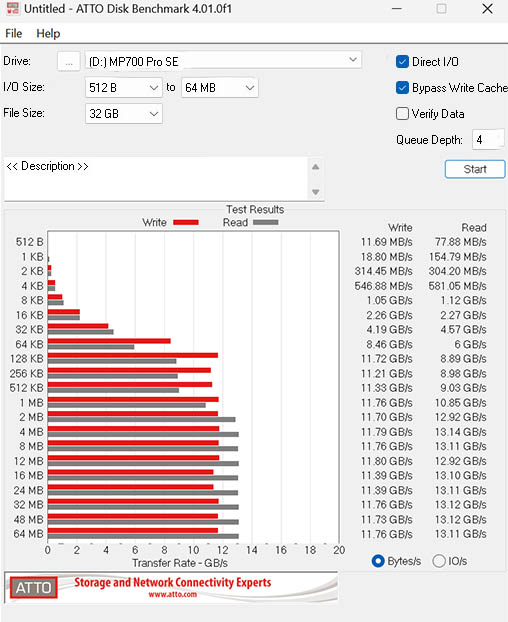Click the browse drive ellipsis button
Viewport: 508px width, 622px height.
[x=69, y=61]
